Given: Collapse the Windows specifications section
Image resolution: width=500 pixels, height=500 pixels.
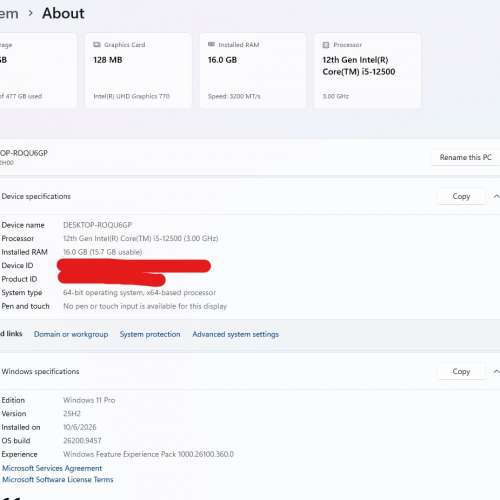Looking at the screenshot, I should [496, 371].
